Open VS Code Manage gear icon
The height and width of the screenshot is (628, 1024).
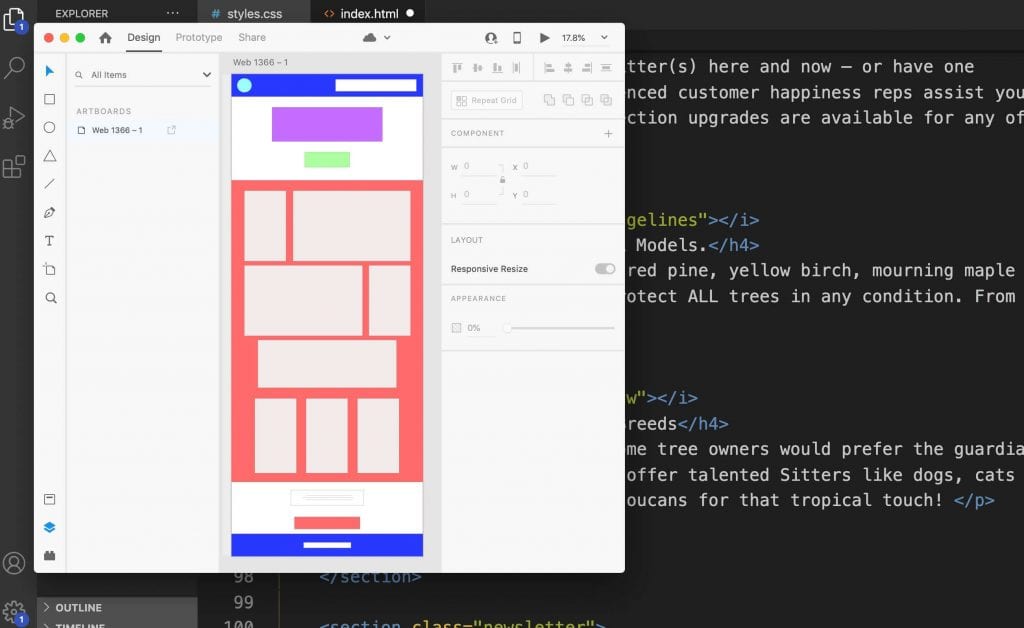click(x=14, y=612)
